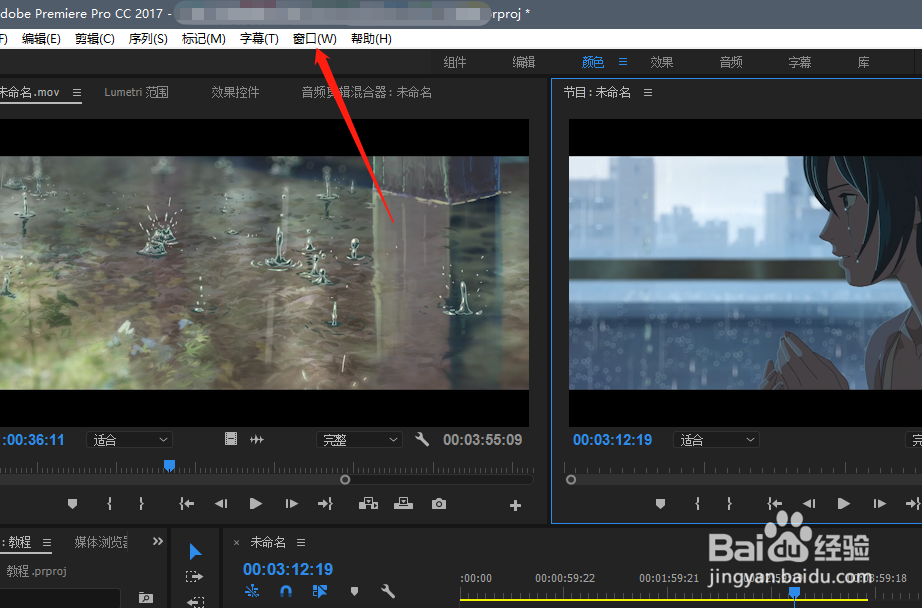The image size is (922, 608).
Task: Open the 编辑(E) menu
Action: click(41, 39)
